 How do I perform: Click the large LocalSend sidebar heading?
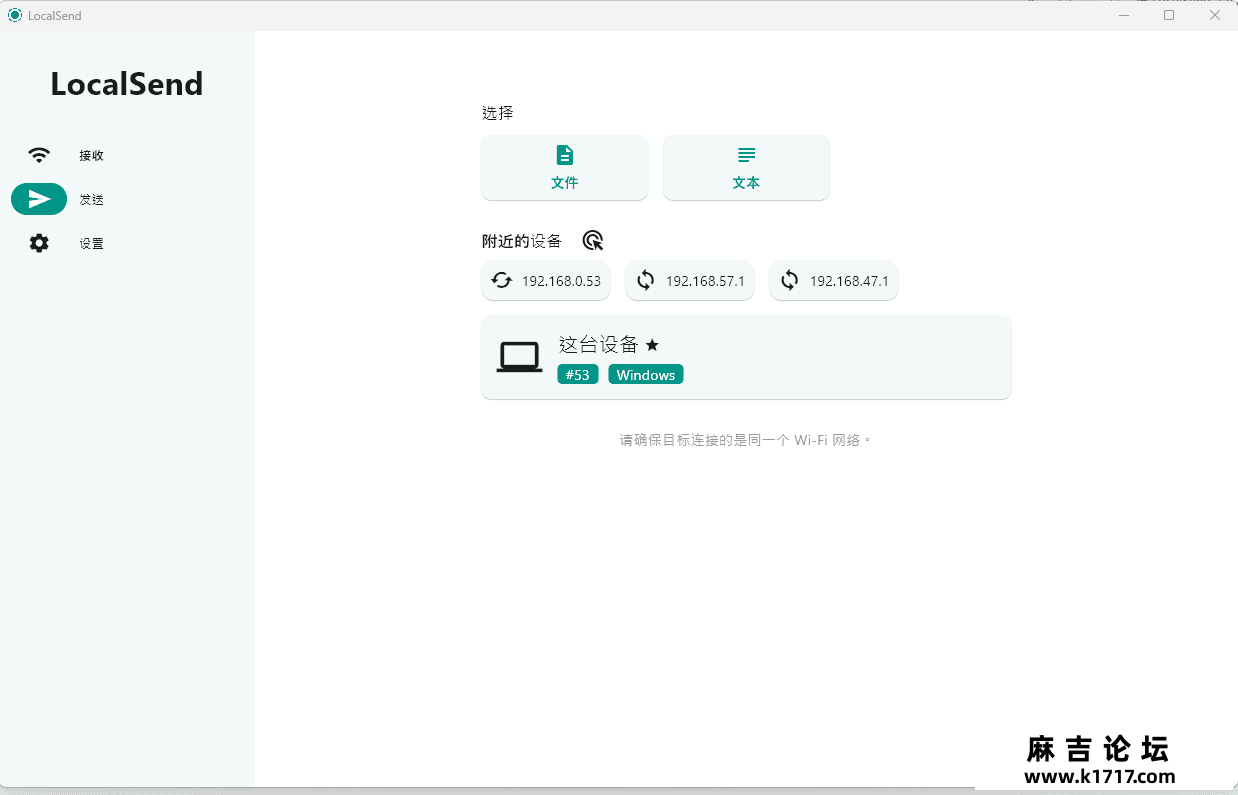point(127,84)
